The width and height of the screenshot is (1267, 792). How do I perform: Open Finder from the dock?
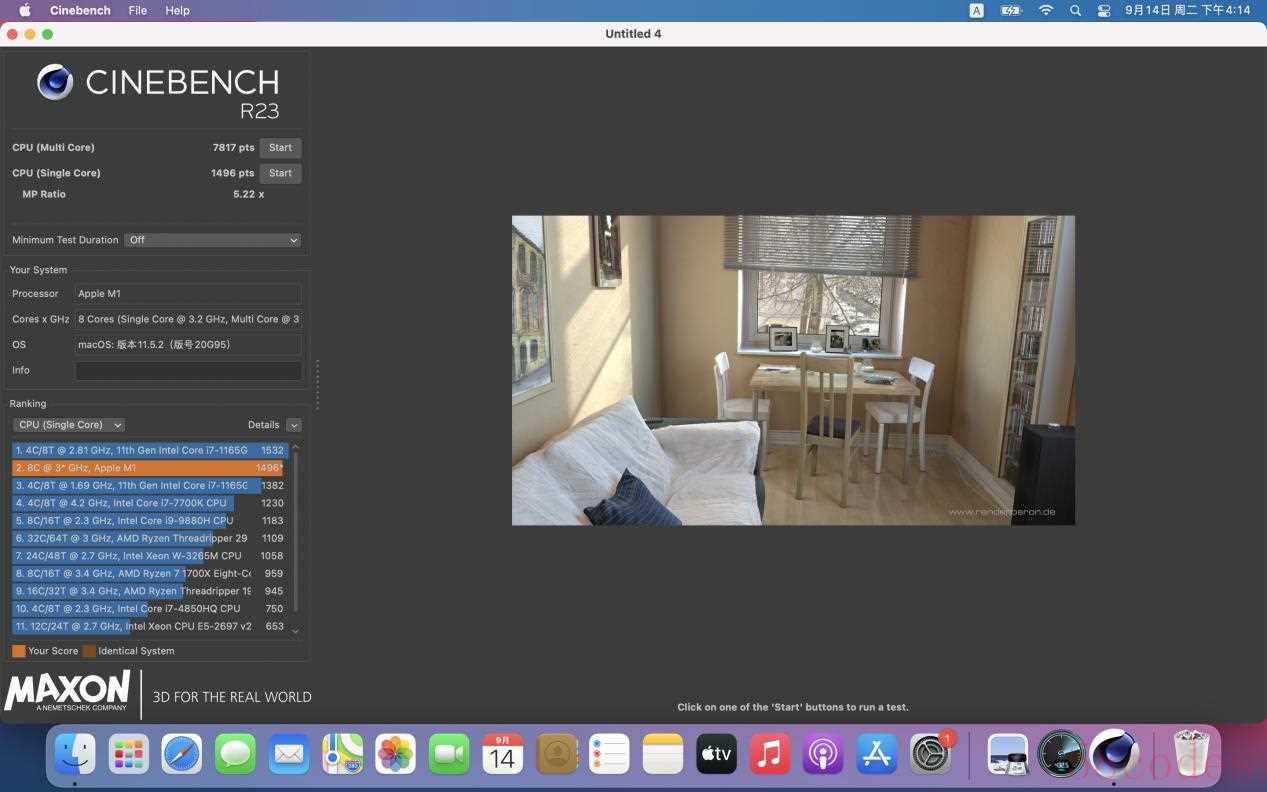click(75, 754)
